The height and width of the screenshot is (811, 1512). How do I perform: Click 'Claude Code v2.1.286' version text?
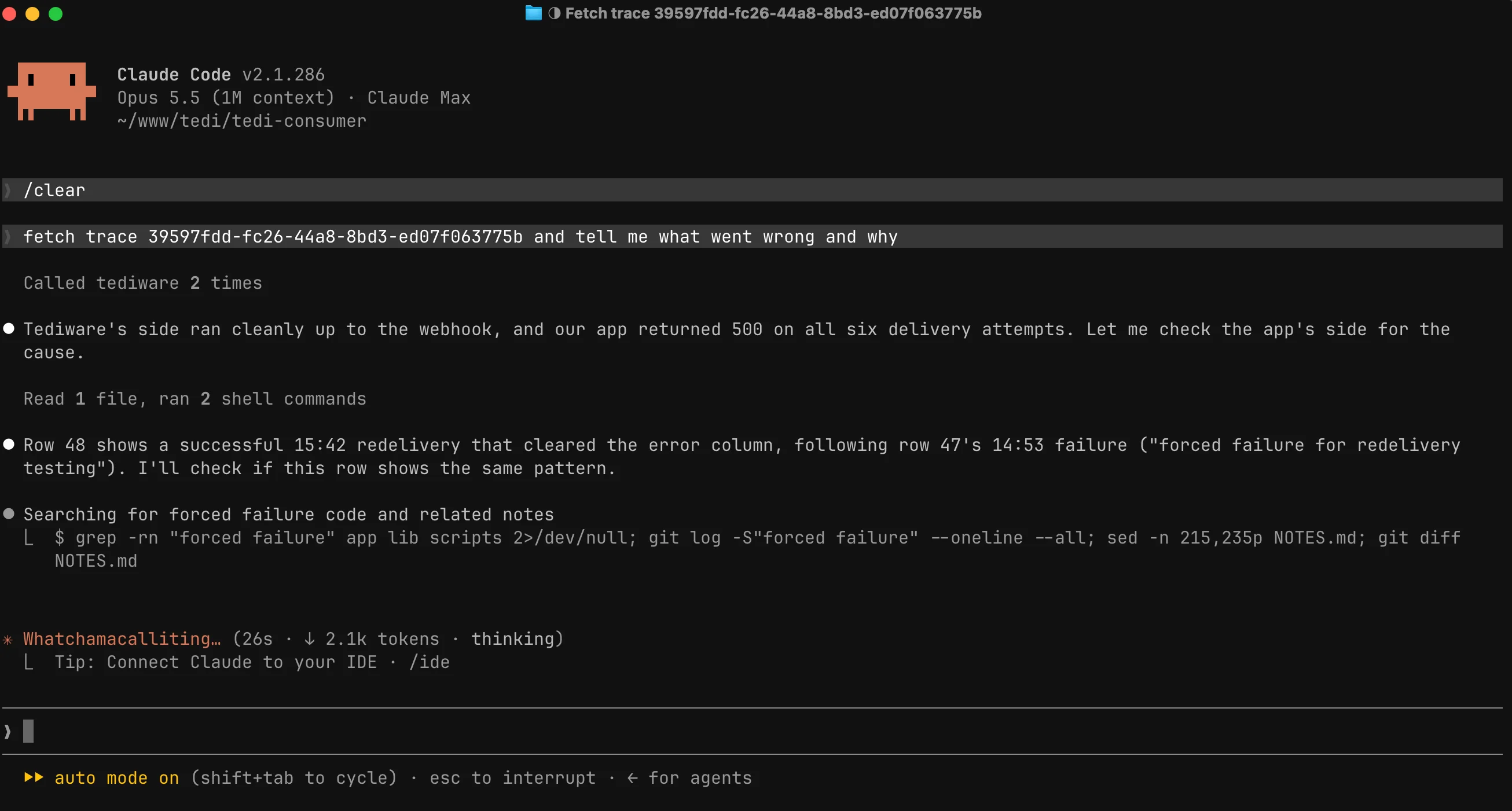coord(221,75)
